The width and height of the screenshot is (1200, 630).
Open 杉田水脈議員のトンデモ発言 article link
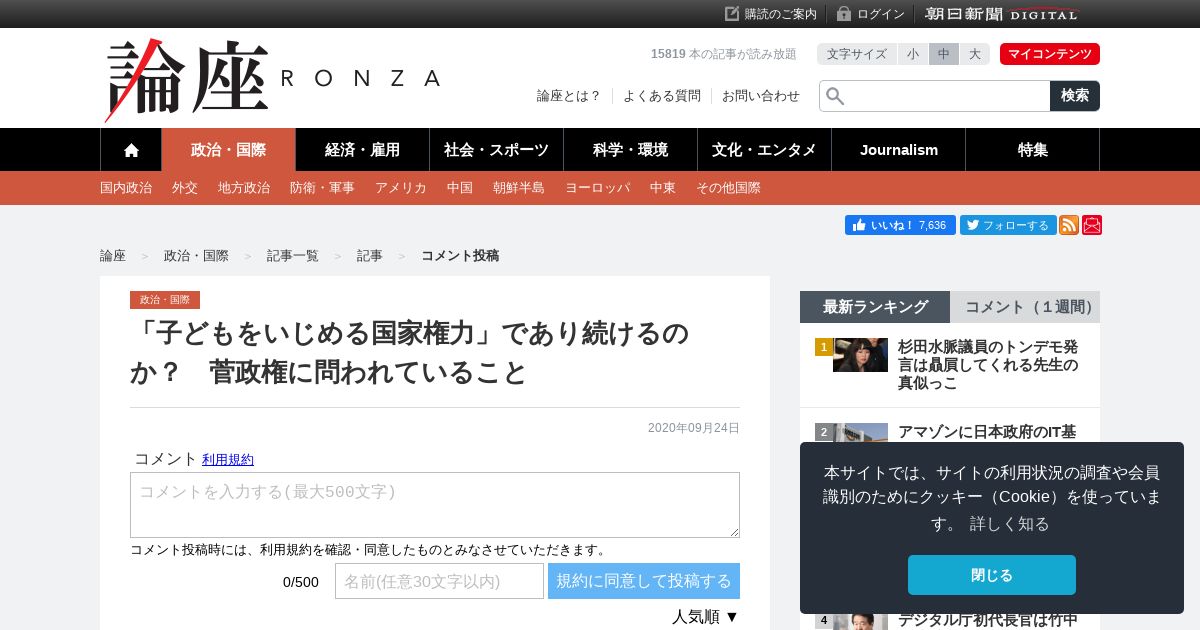(x=988, y=365)
